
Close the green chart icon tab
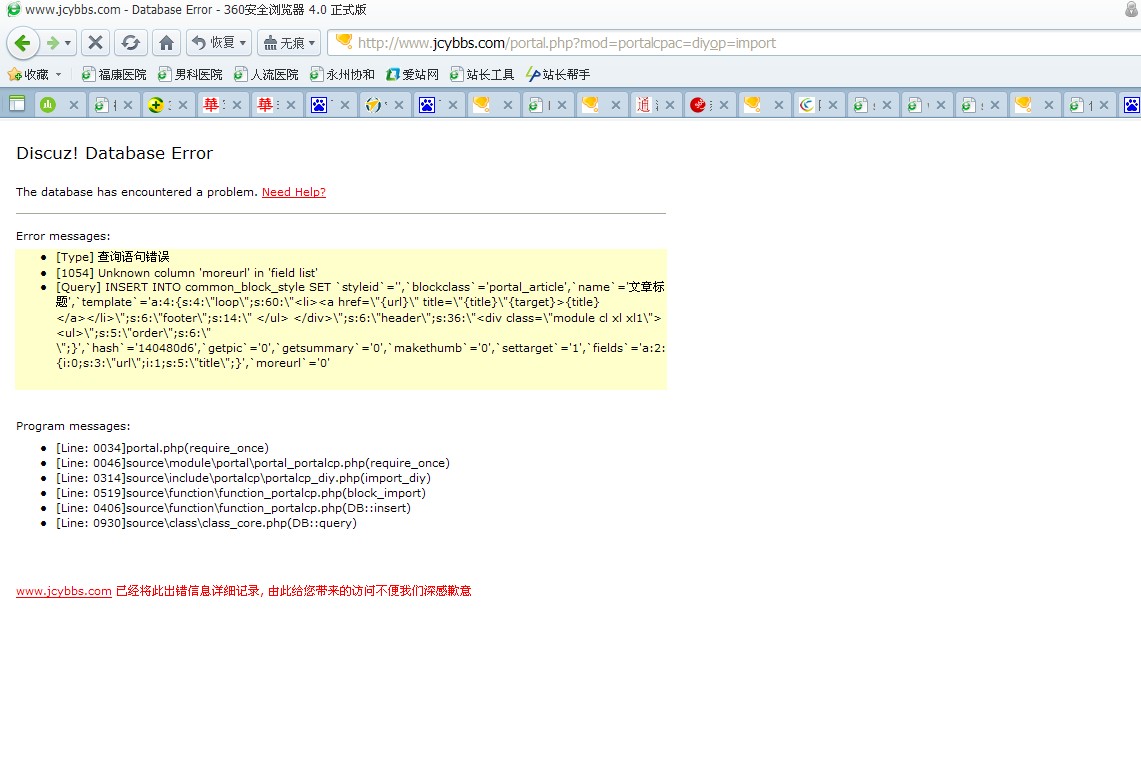(x=73, y=105)
